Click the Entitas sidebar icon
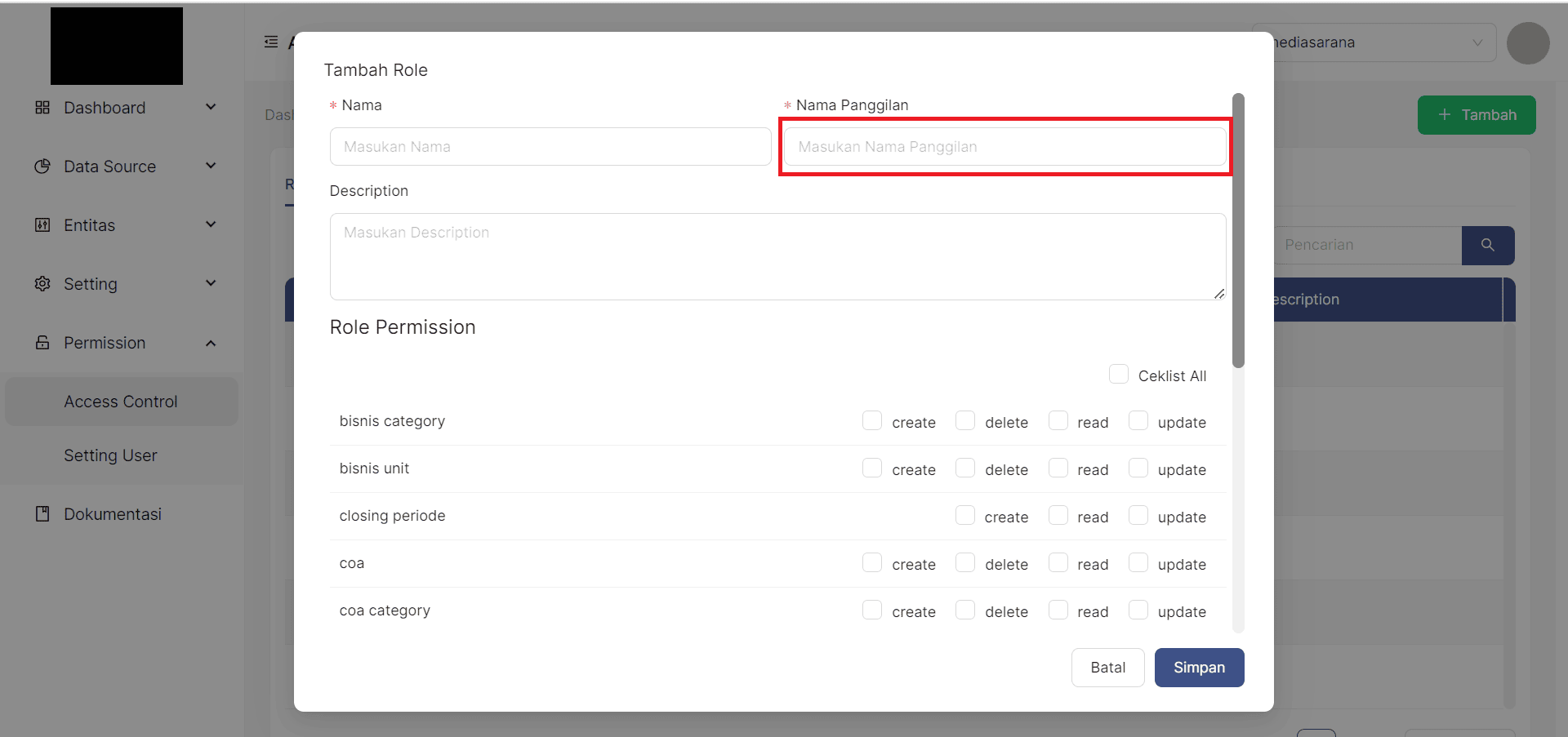The height and width of the screenshot is (737, 1568). (x=42, y=225)
